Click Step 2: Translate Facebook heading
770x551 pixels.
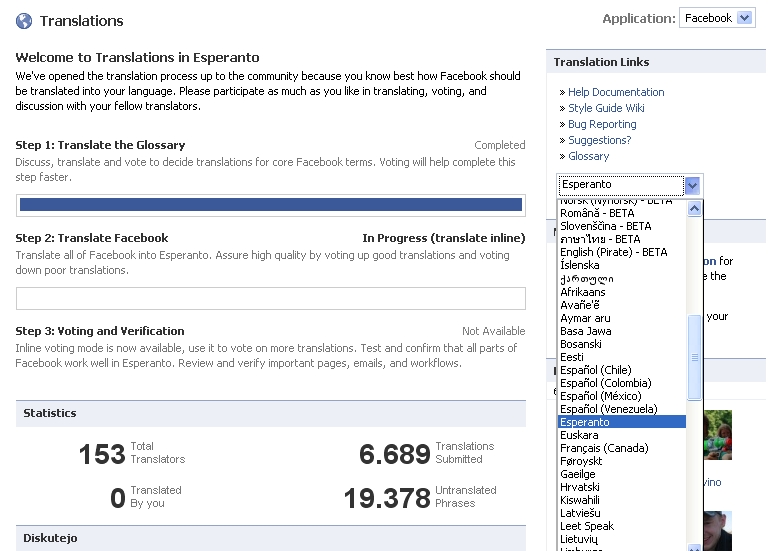coord(92,238)
